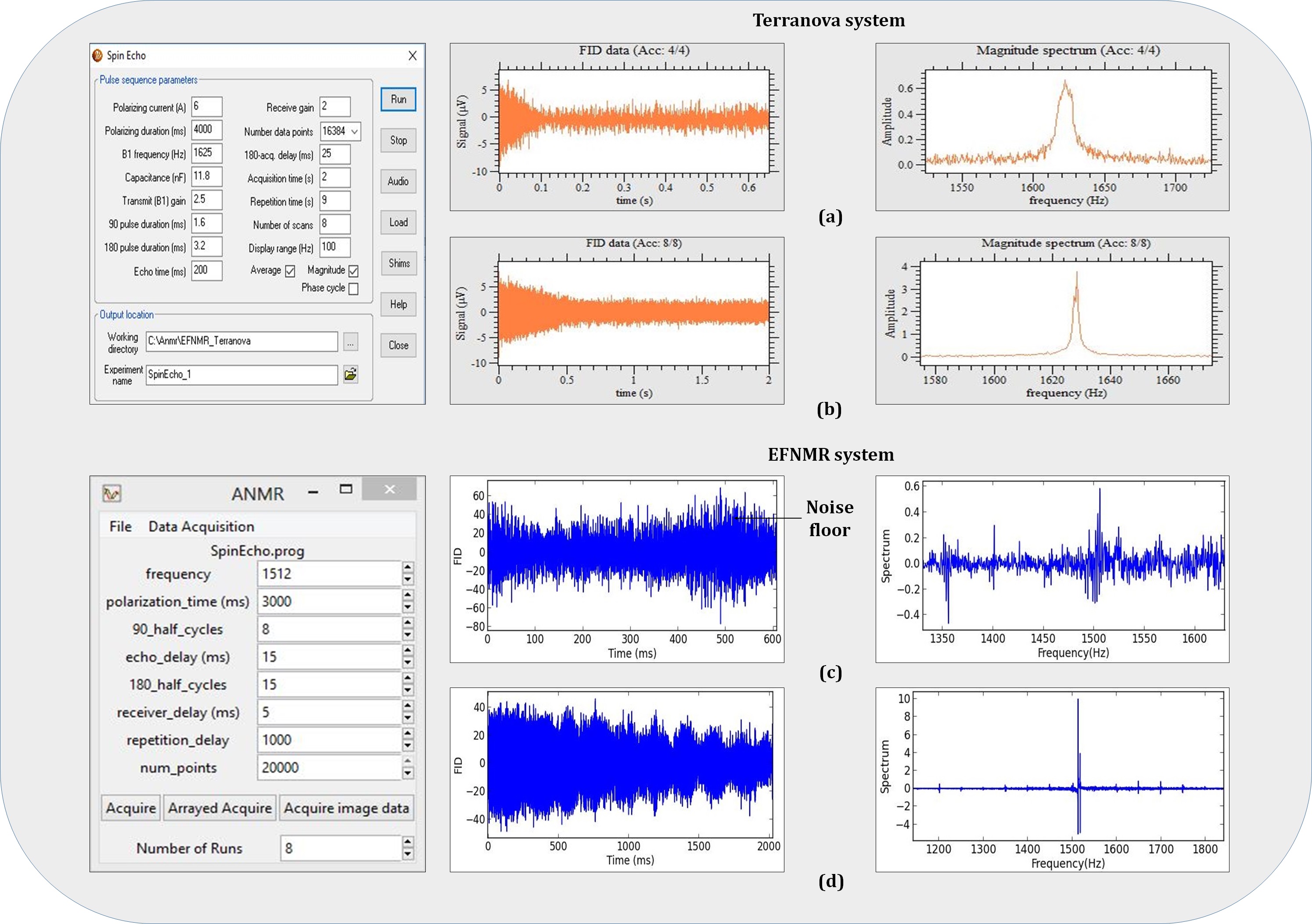
Task: Click the Arrayed Acquire button
Action: tap(220, 808)
